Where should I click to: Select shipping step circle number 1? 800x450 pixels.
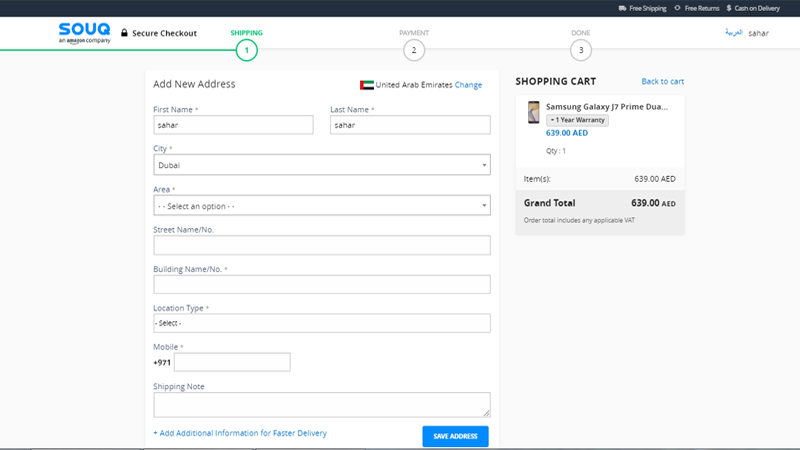[x=246, y=50]
